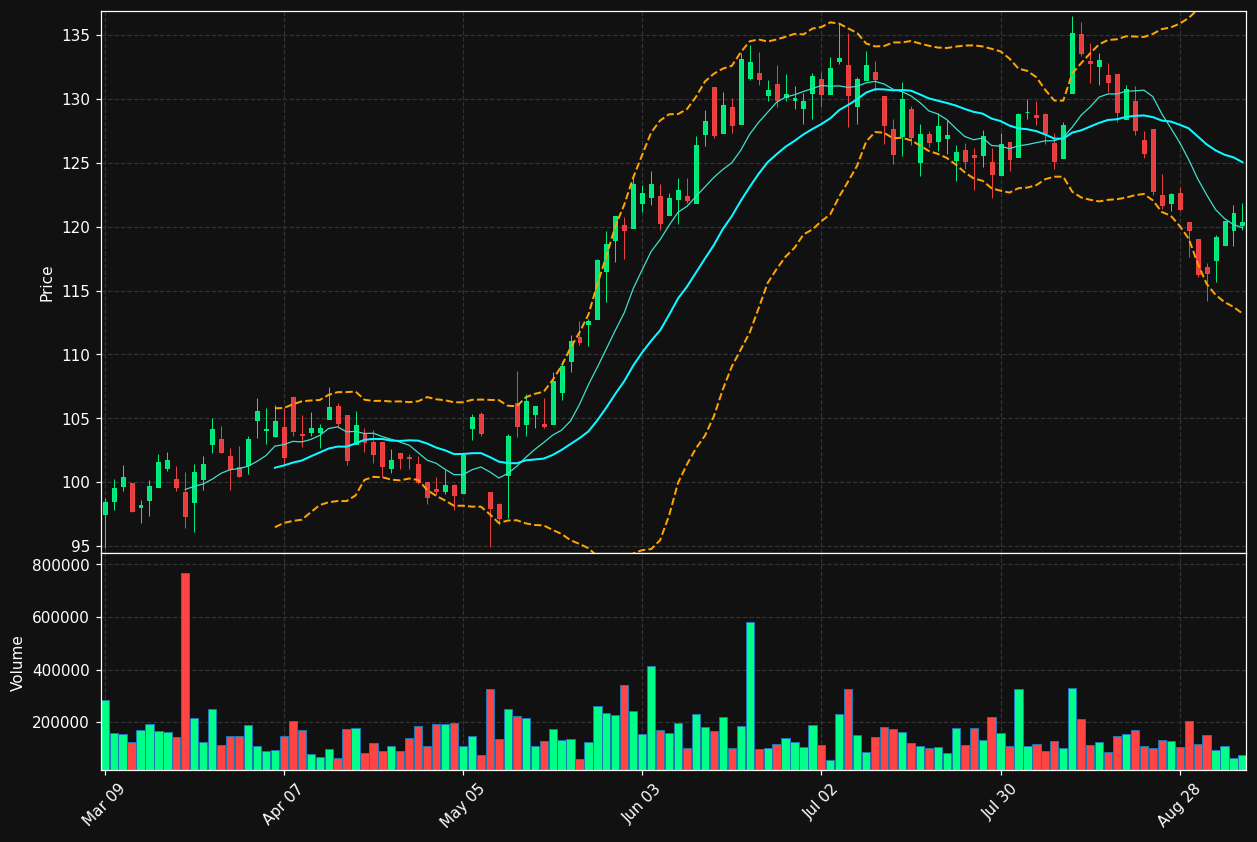
Task: Select the 130 price tick label
Action: [x=76, y=100]
